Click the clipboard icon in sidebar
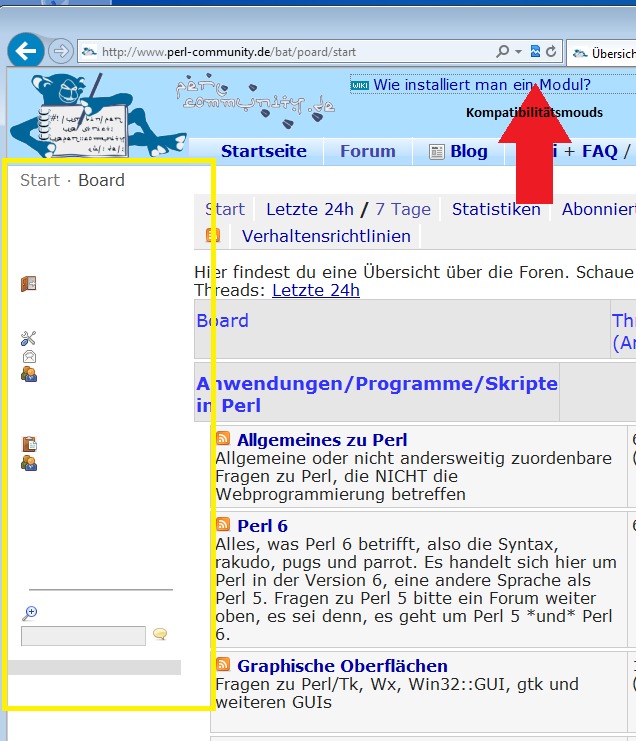 tap(29, 444)
